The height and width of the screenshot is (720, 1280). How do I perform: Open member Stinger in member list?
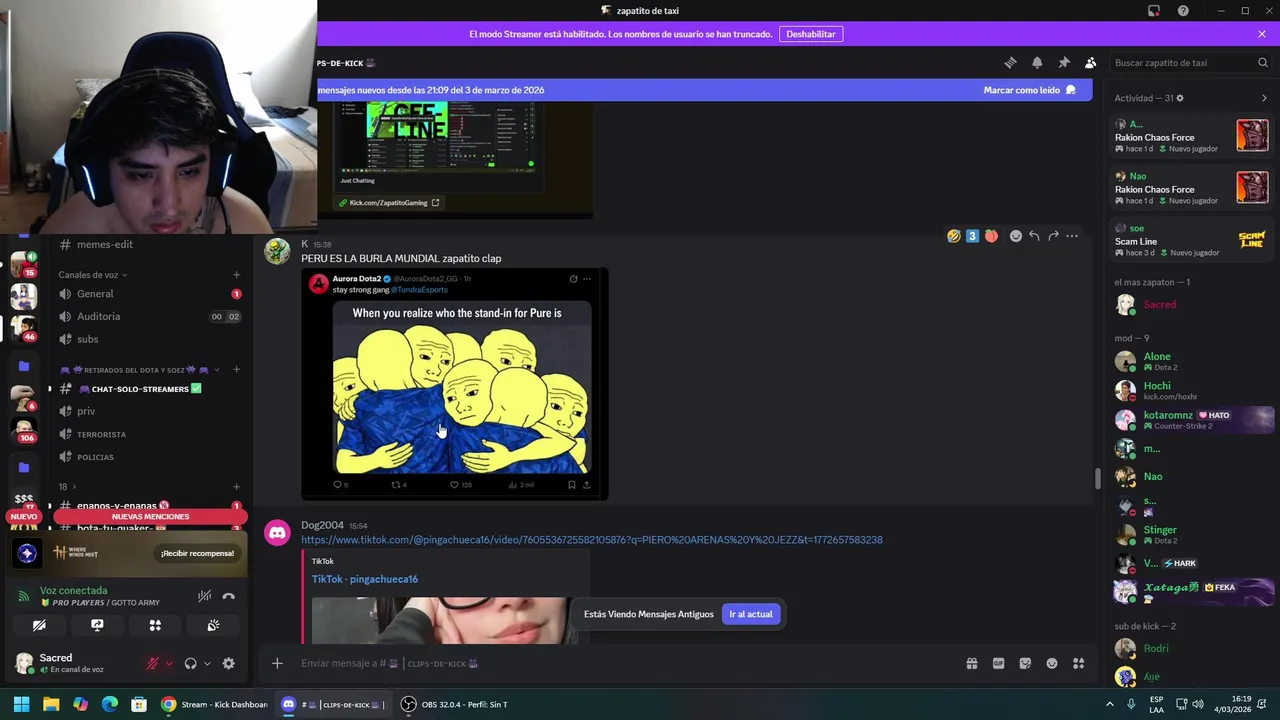click(1190, 535)
